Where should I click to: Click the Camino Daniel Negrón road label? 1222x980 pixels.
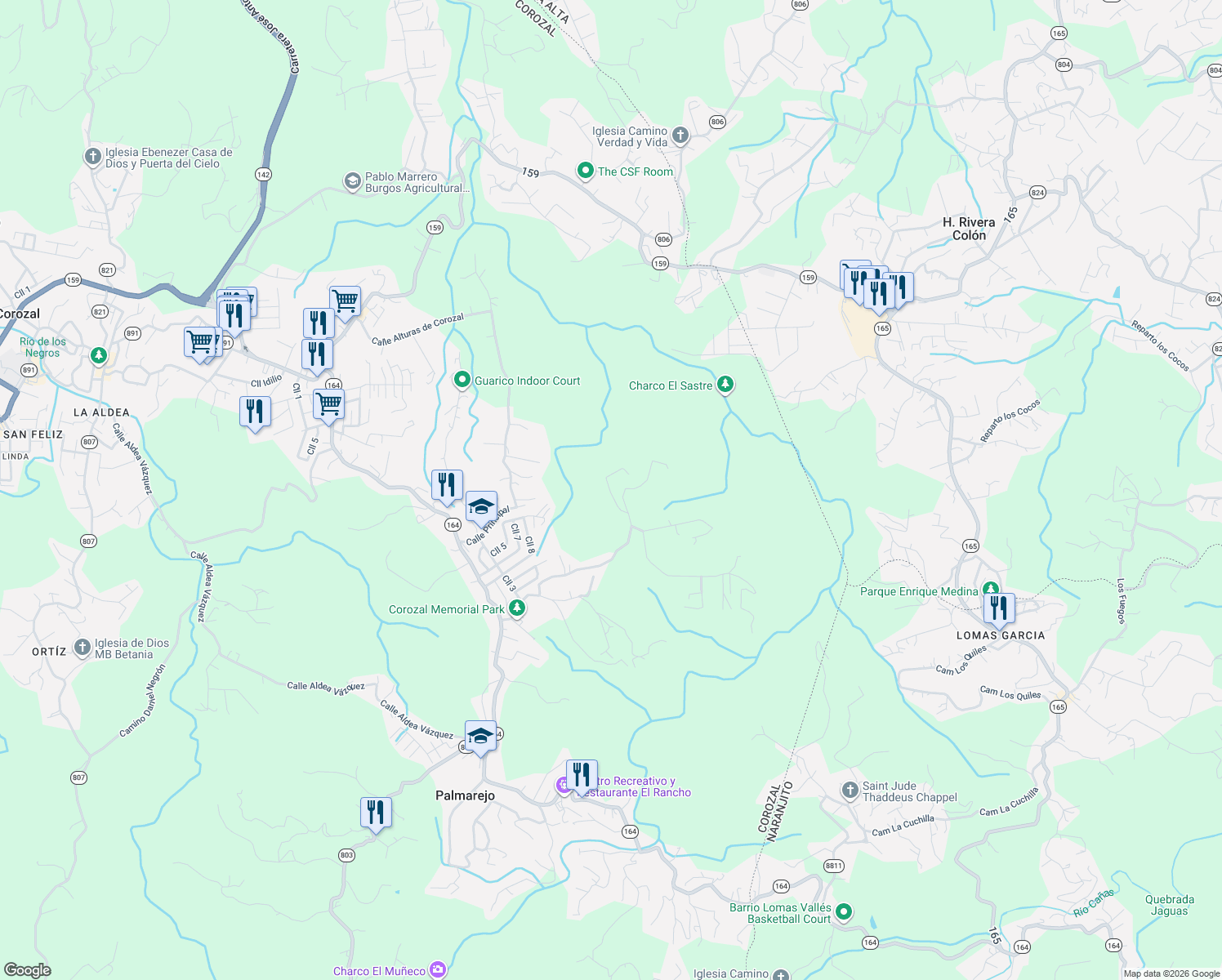pyautogui.click(x=143, y=700)
